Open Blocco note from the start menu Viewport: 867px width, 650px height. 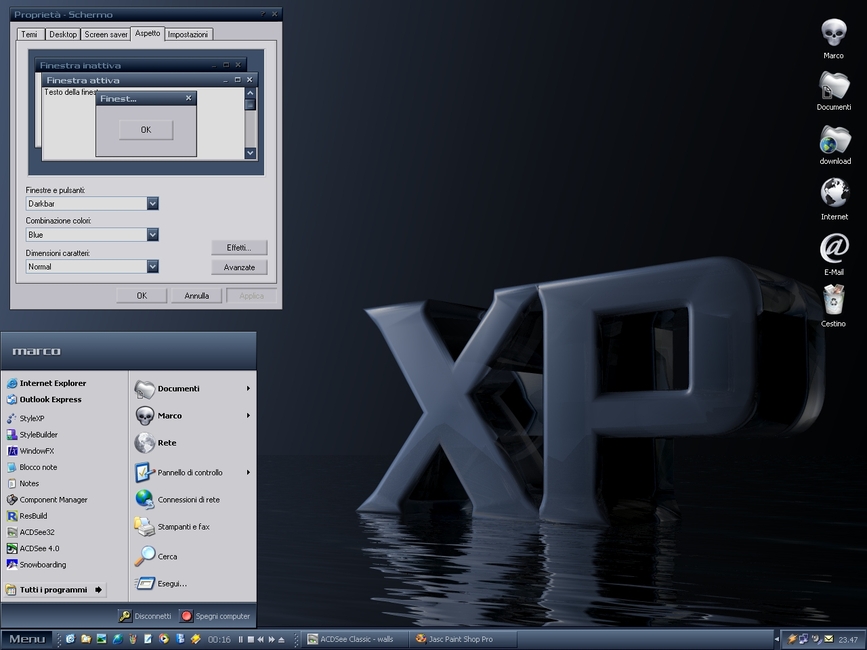point(32,467)
